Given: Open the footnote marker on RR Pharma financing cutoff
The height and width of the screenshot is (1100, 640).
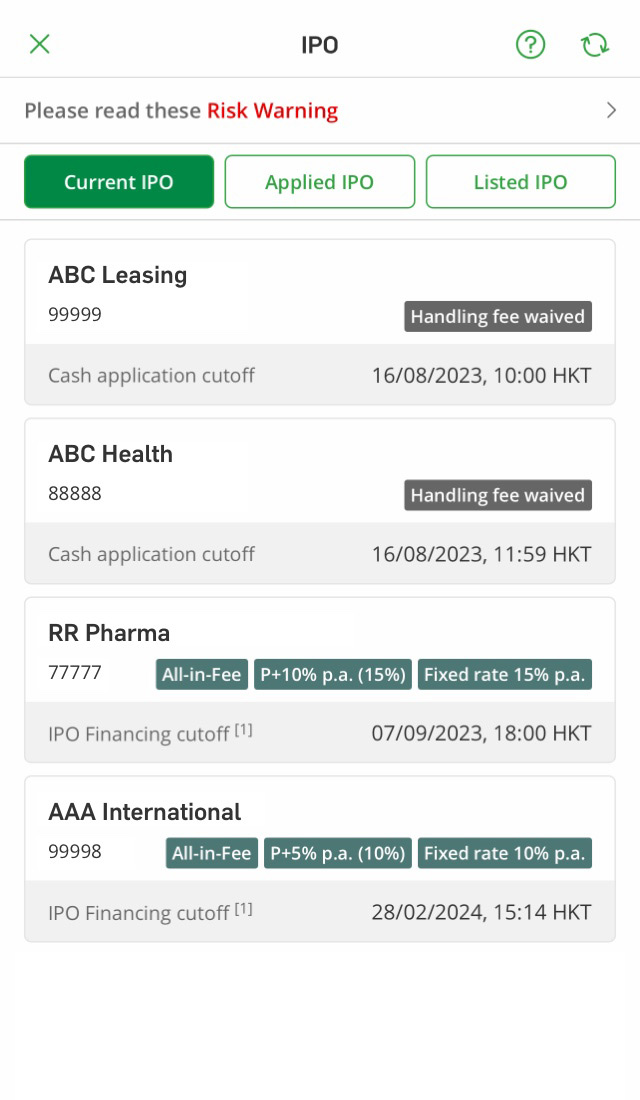Looking at the screenshot, I should (x=242, y=728).
